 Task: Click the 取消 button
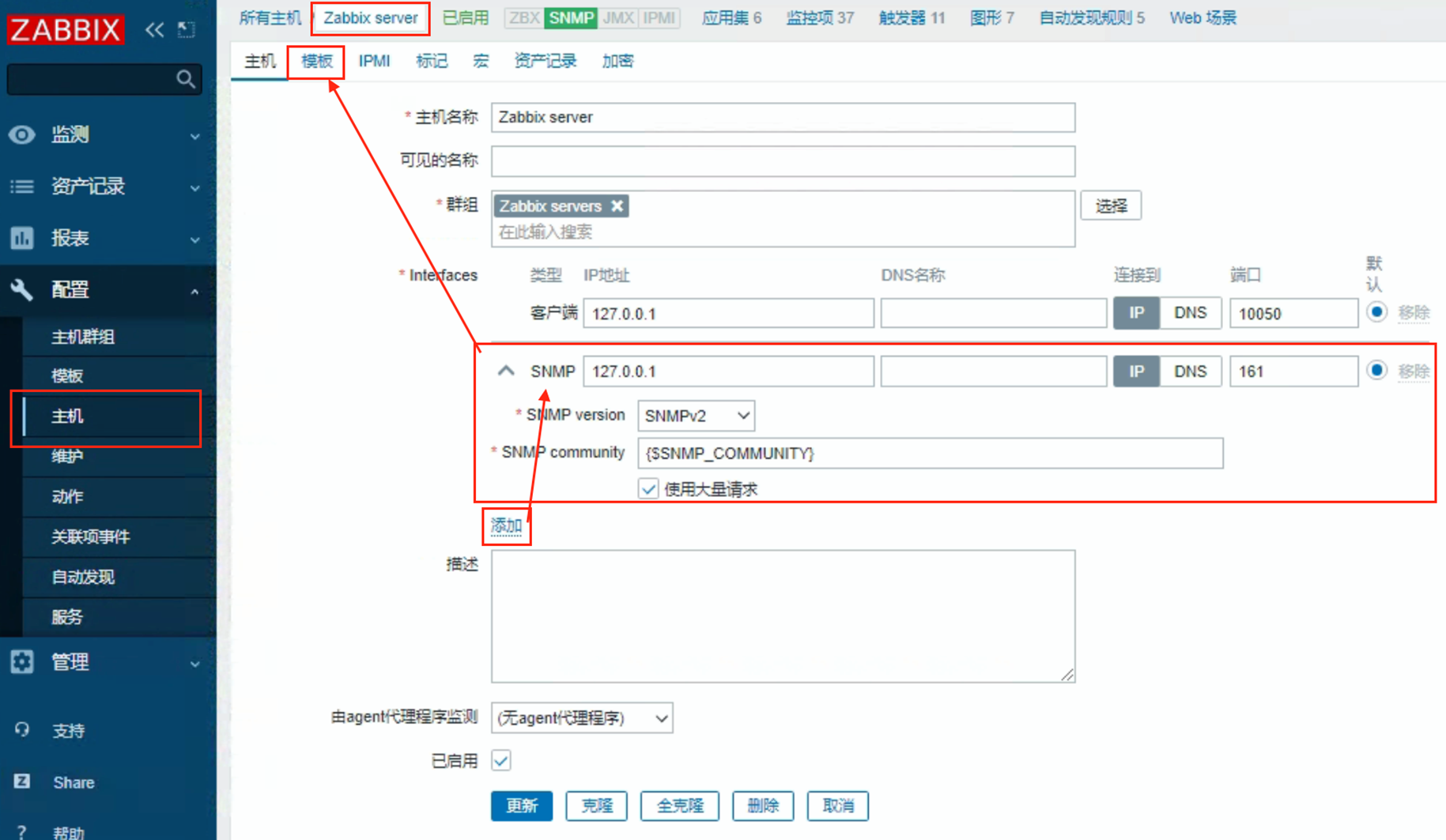pyautogui.click(x=838, y=806)
